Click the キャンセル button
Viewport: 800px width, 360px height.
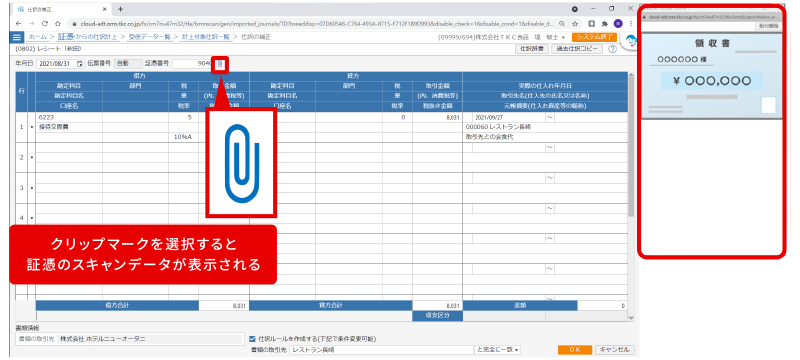click(x=615, y=350)
